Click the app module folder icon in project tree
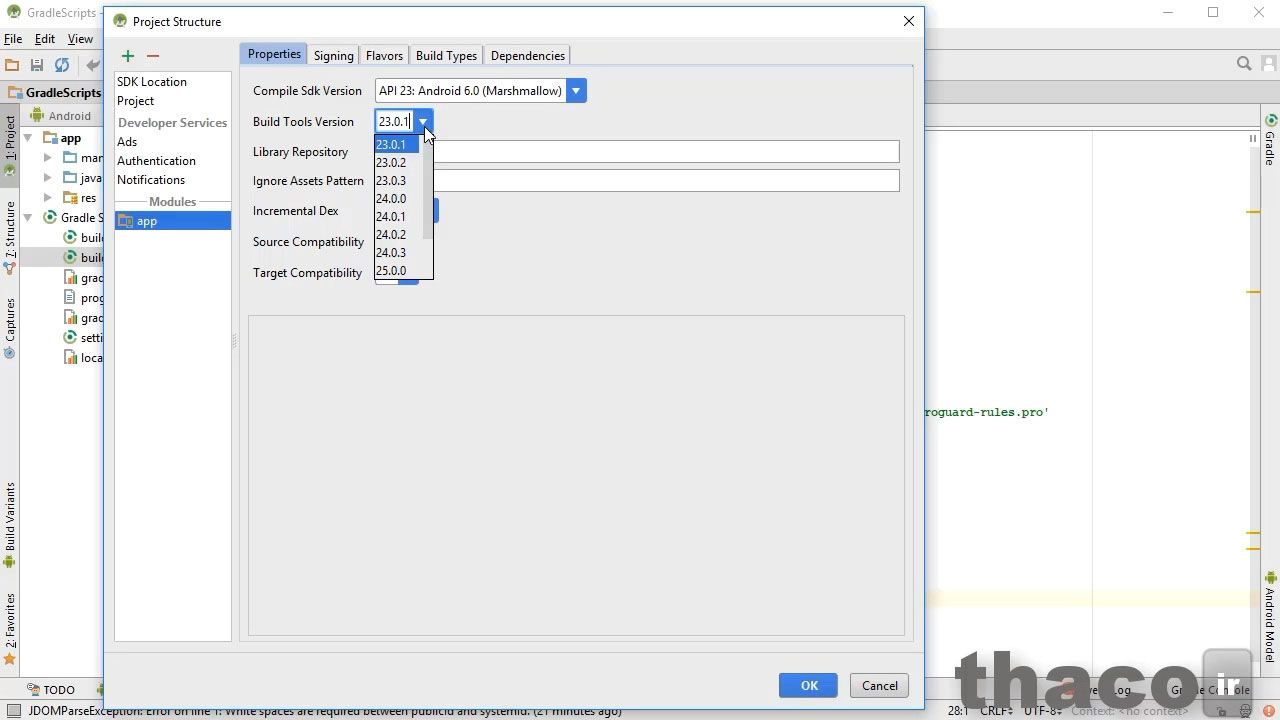1280x720 pixels. [x=50, y=138]
